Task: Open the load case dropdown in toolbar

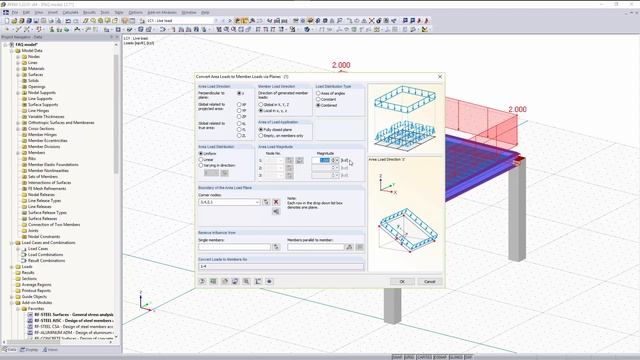Action: coord(216,20)
